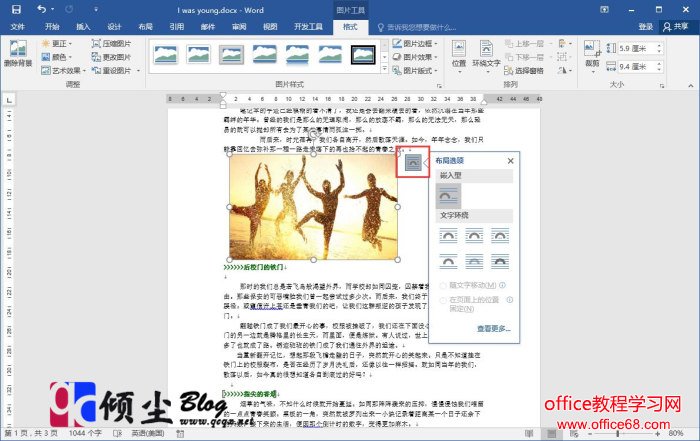The width and height of the screenshot is (700, 441).
Task: Expand the picture styles gallery More arrow
Action: click(384, 68)
